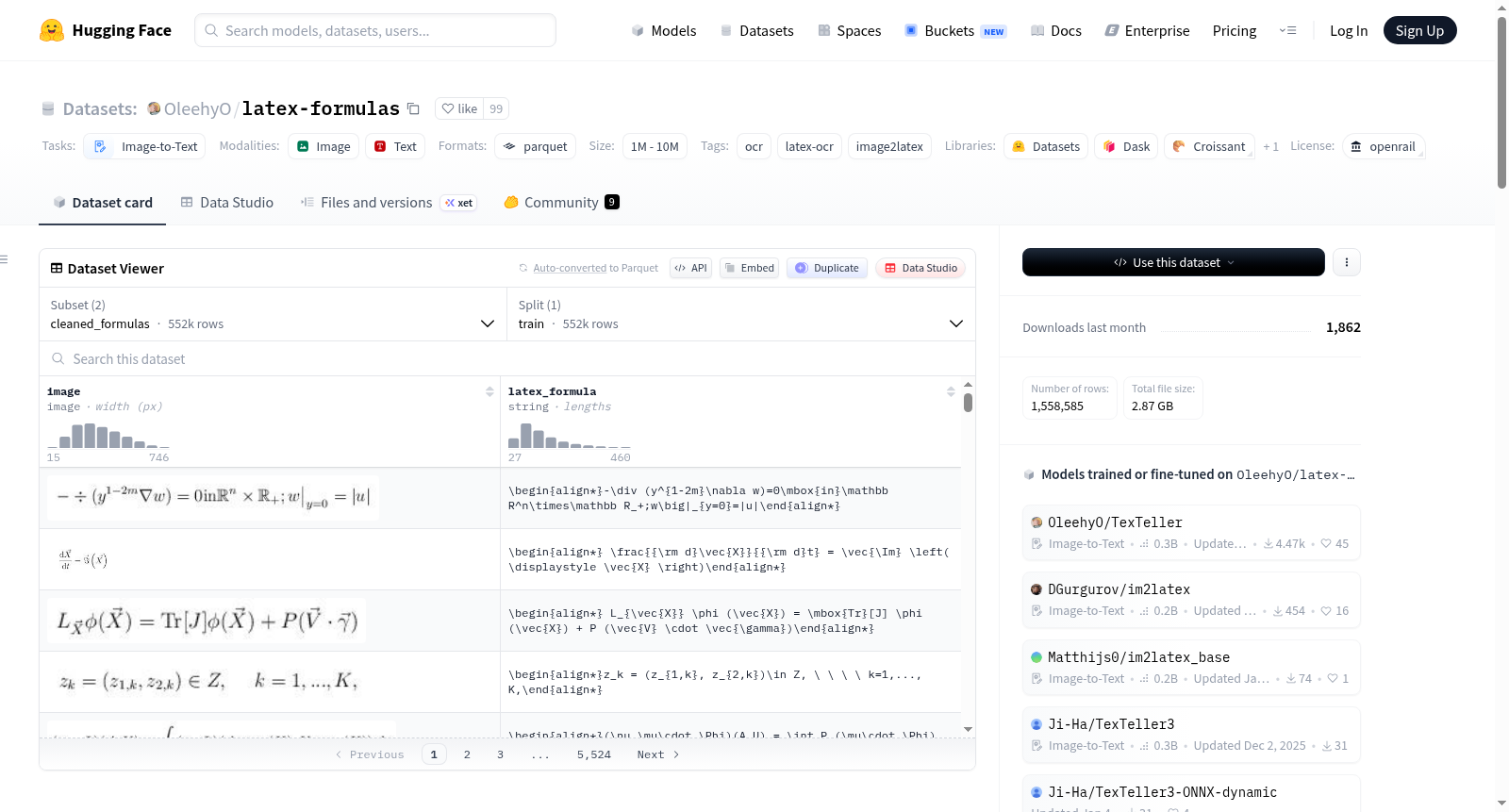Click the search magnifier icon in dataset search
This screenshot has width=1509, height=812.
tap(58, 358)
